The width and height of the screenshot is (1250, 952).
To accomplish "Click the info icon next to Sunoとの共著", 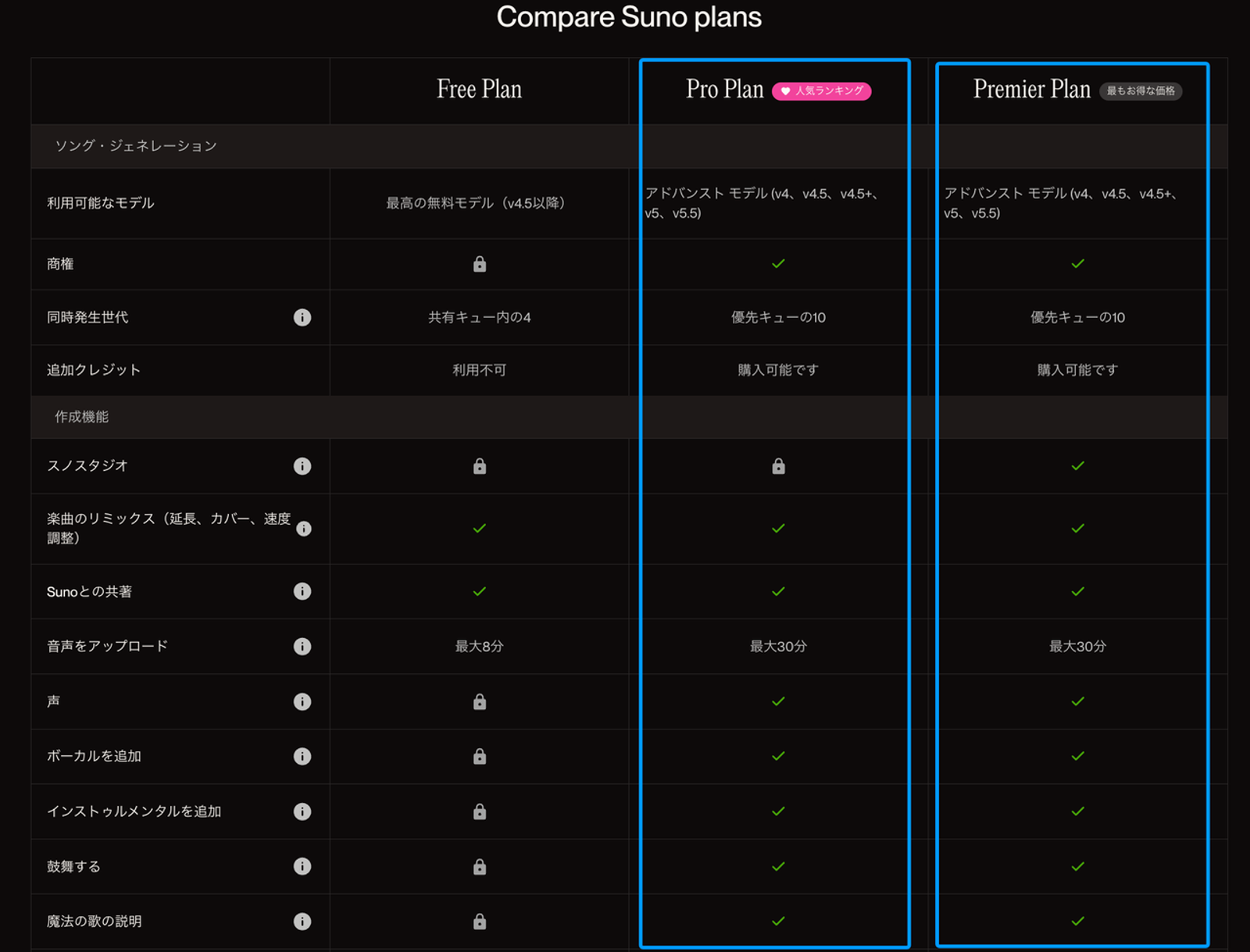I will point(302,591).
